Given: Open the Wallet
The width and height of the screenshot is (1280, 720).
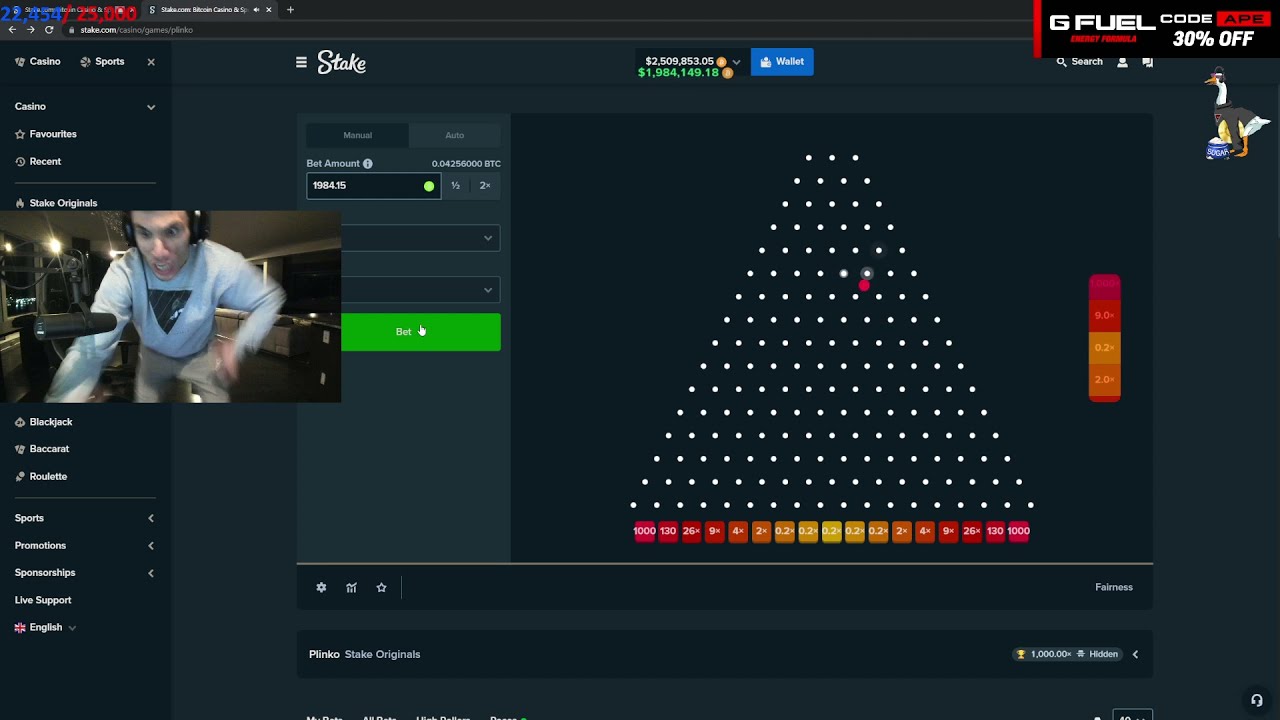Looking at the screenshot, I should [782, 62].
